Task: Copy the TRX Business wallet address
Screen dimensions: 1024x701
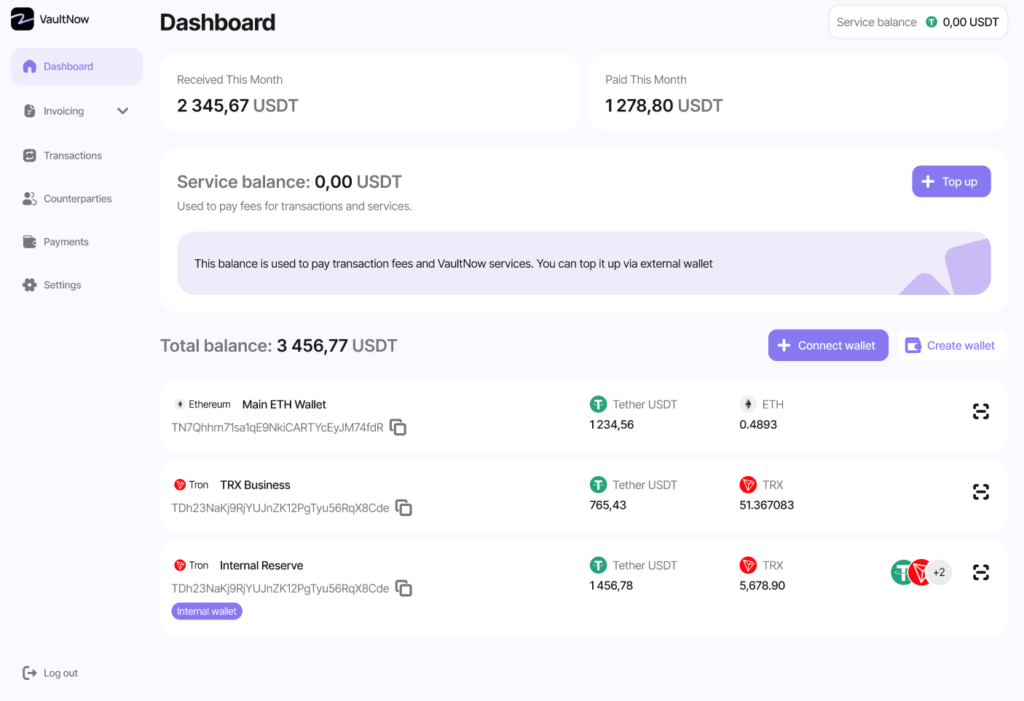Action: (404, 508)
